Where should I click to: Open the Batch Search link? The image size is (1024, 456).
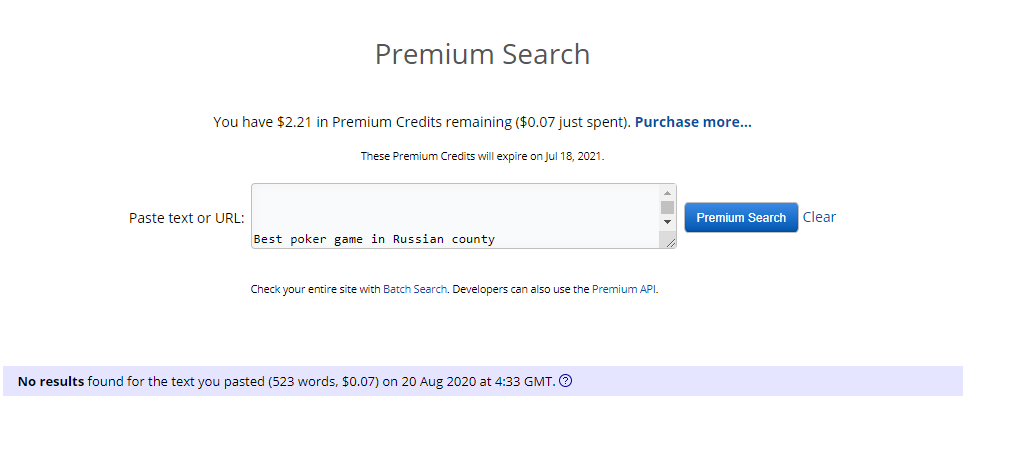(x=415, y=289)
